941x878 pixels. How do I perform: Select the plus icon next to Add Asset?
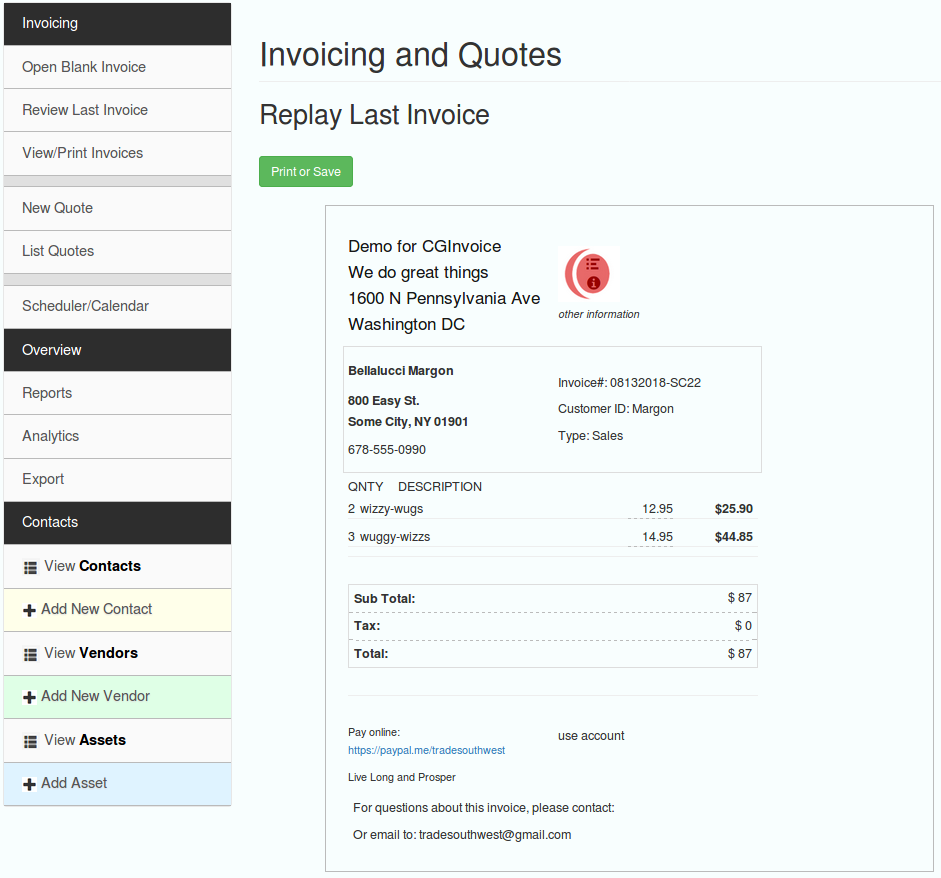(x=30, y=784)
